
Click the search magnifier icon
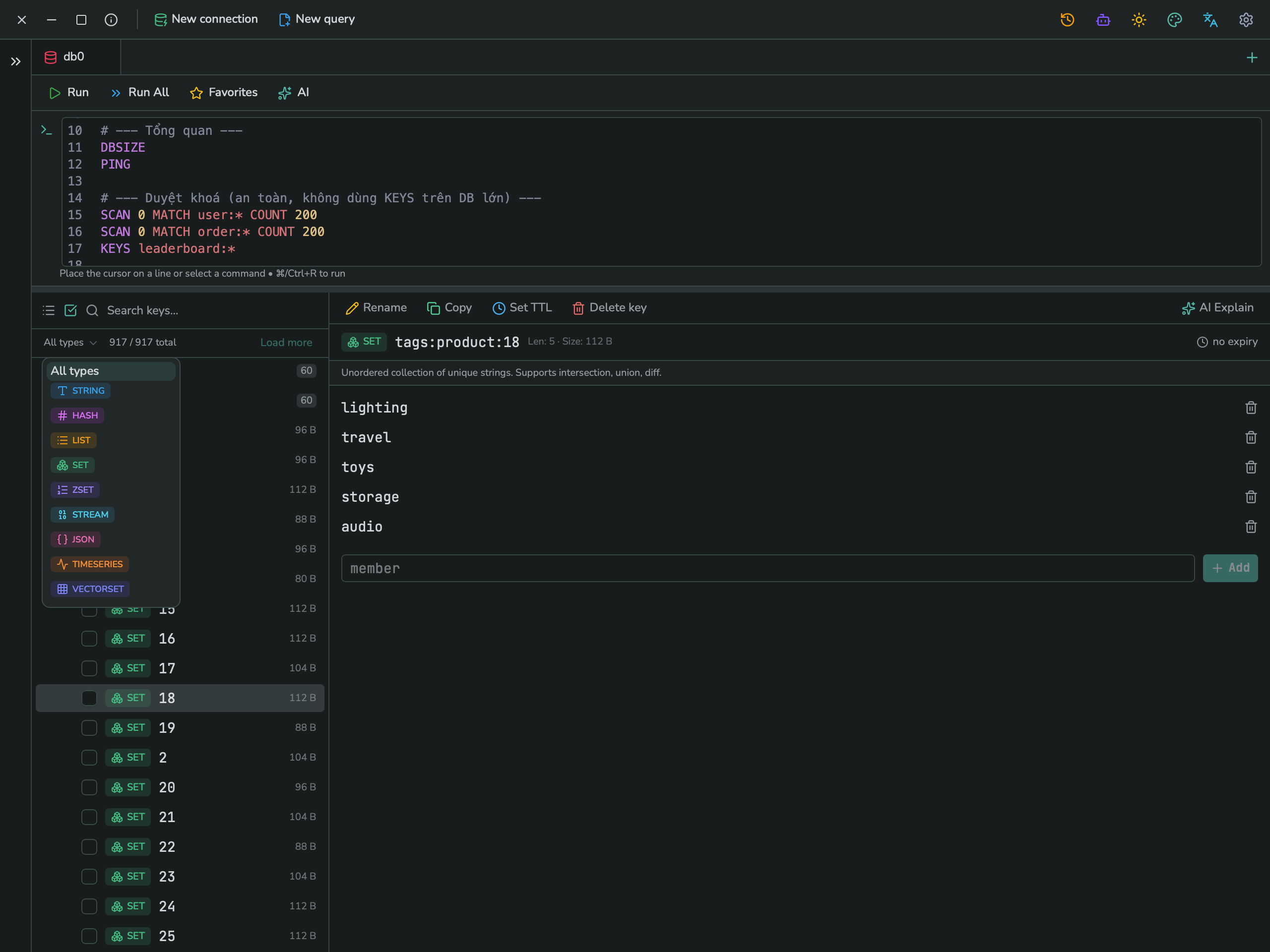coord(92,310)
